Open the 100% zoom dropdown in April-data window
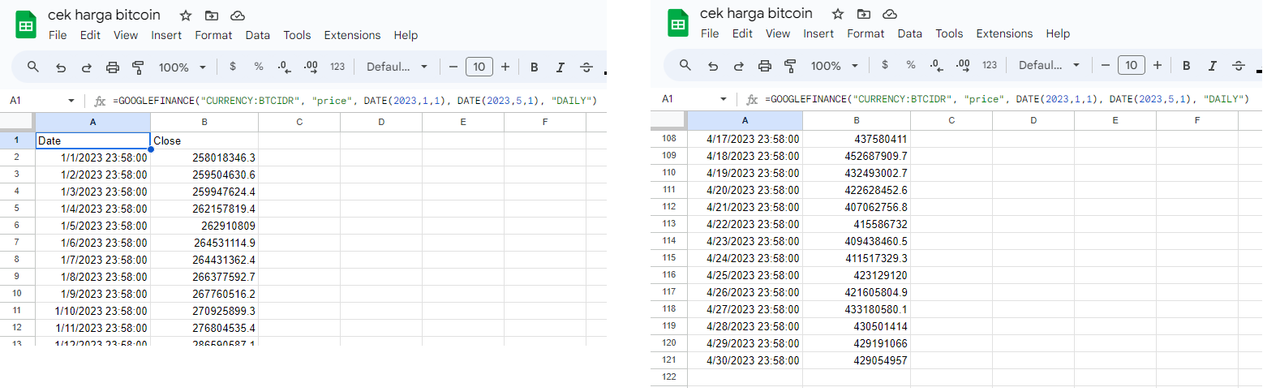Viewport: 1280px width, 388px height. pos(834,65)
